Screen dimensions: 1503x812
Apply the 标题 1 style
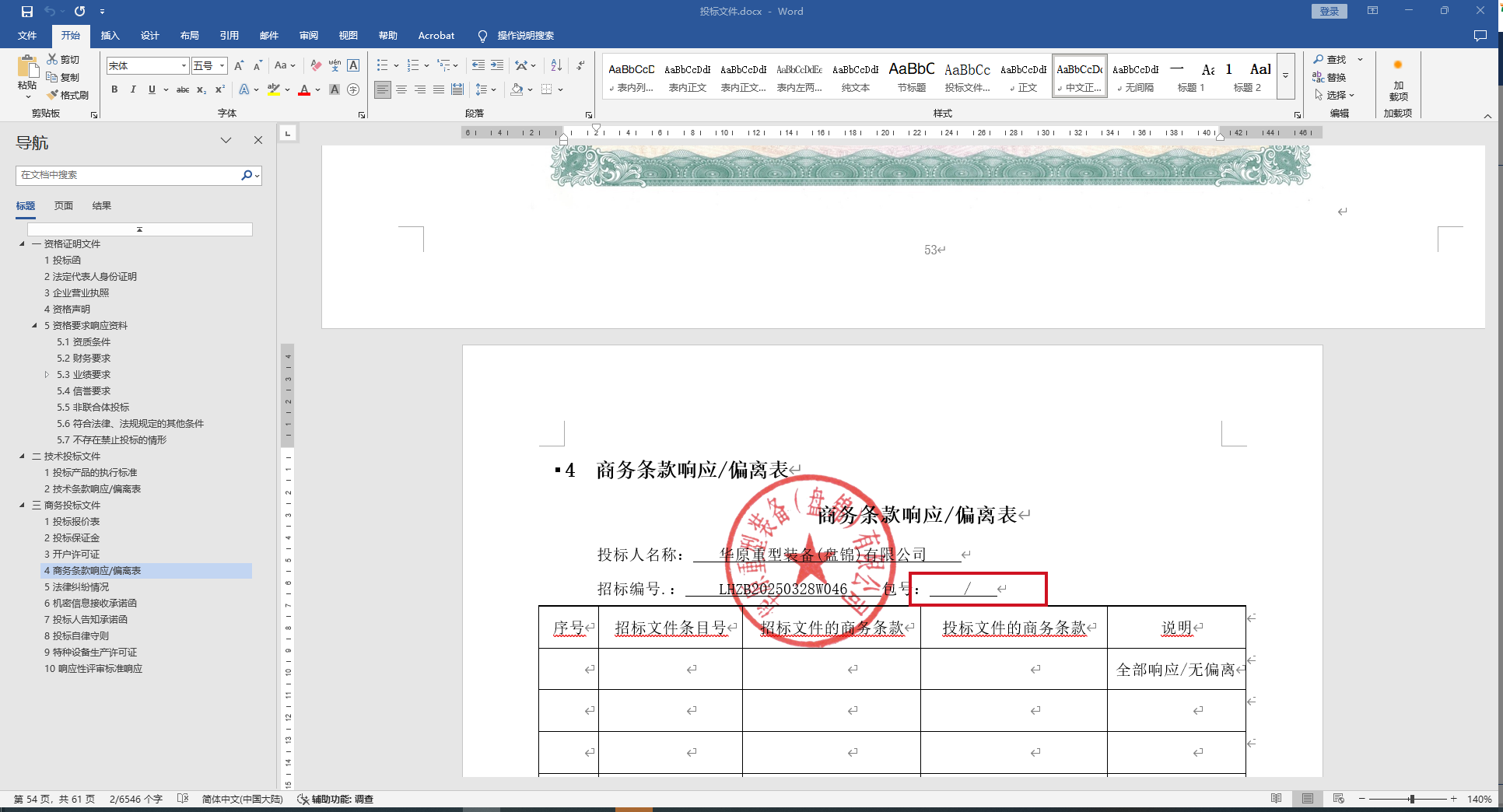(1191, 76)
